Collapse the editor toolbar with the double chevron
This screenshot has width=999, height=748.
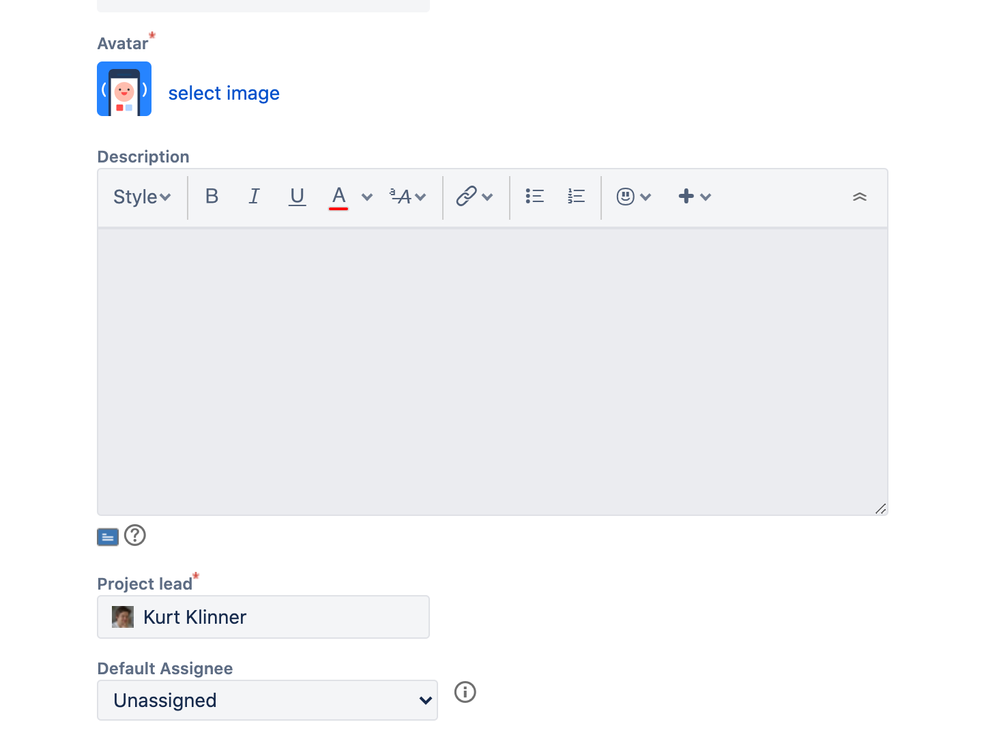[859, 197]
